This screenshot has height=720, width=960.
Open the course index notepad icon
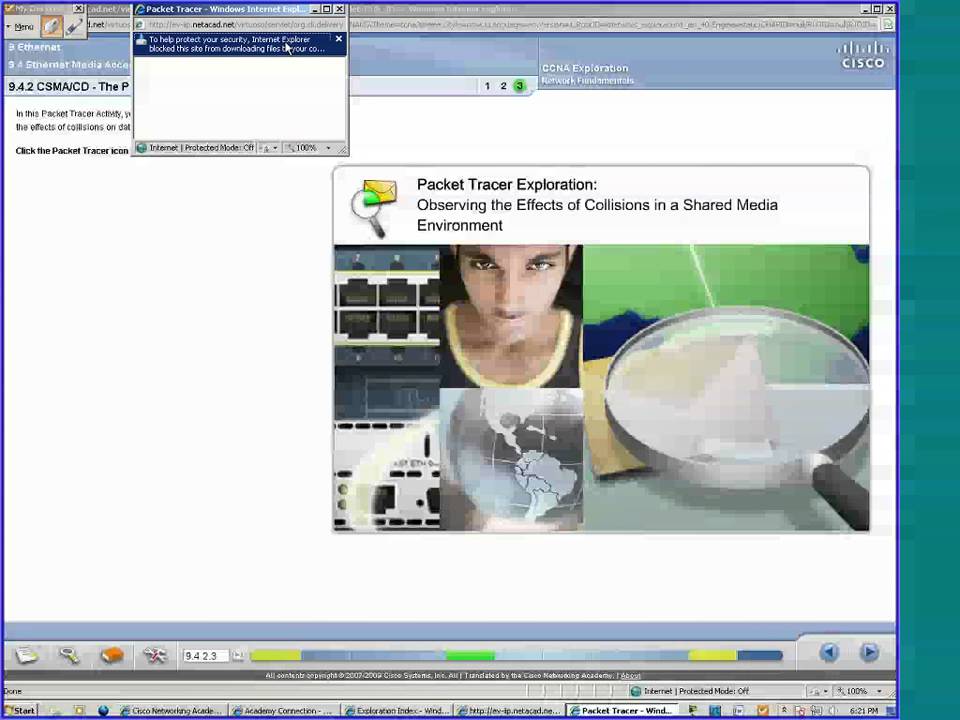[x=27, y=656]
